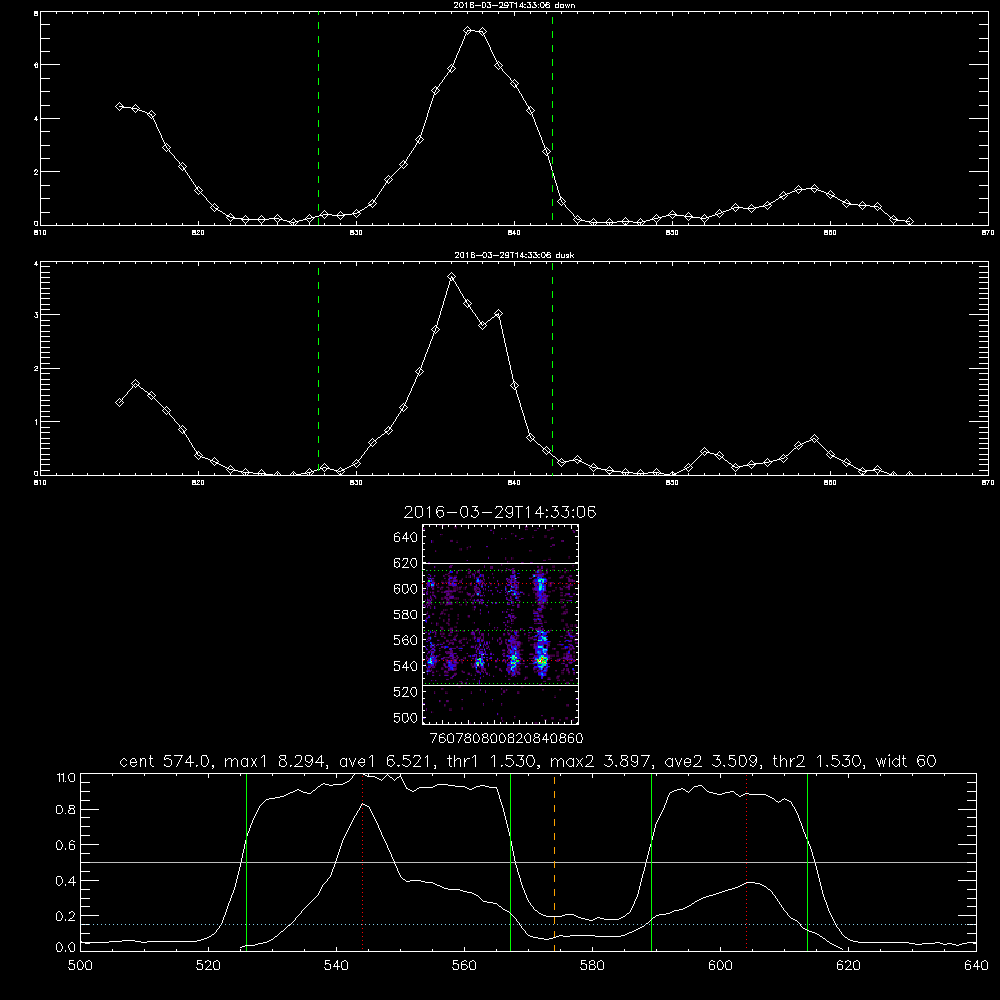This screenshot has width=1000, height=1000.
Task: Click the 0.6 label on bottom plot y-axis
Action: [x=66, y=845]
